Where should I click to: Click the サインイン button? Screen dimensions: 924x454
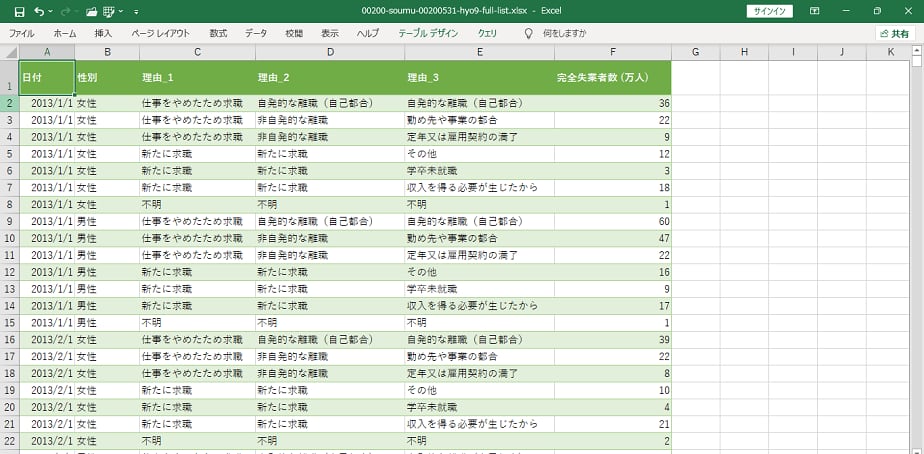pyautogui.click(x=770, y=11)
